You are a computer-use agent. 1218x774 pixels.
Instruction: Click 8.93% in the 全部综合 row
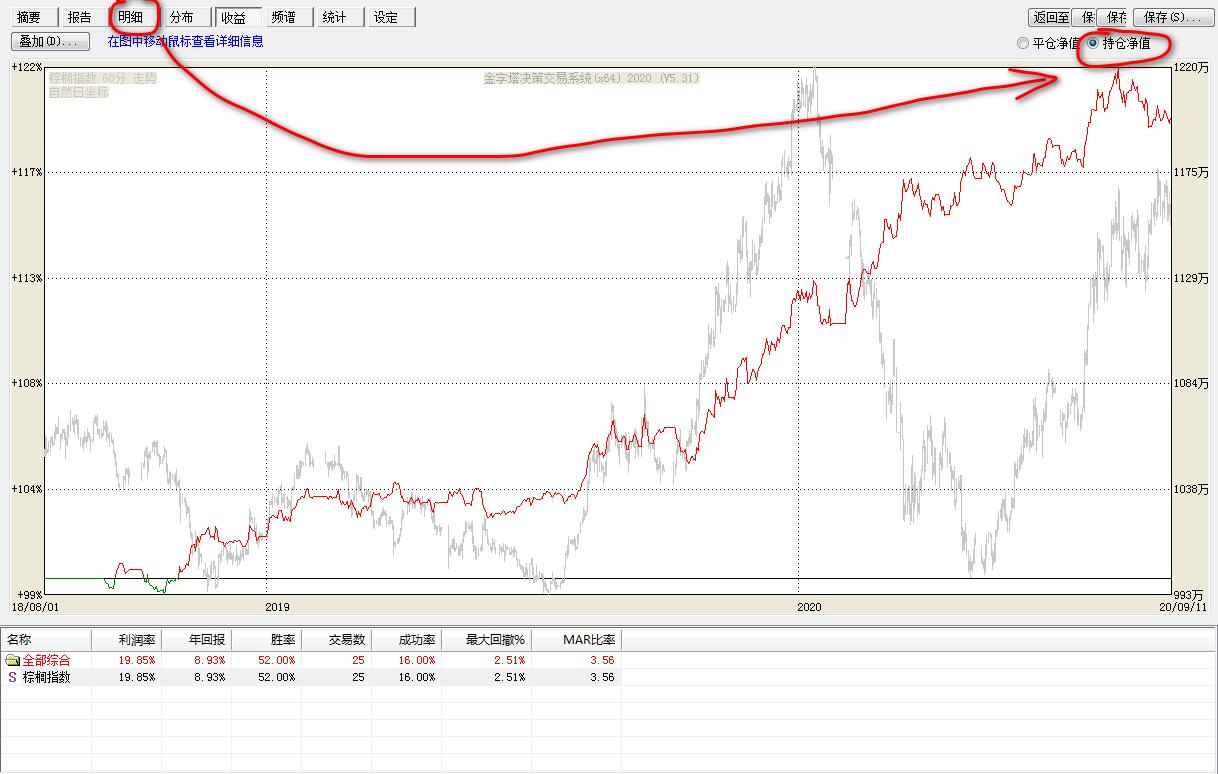(210, 660)
